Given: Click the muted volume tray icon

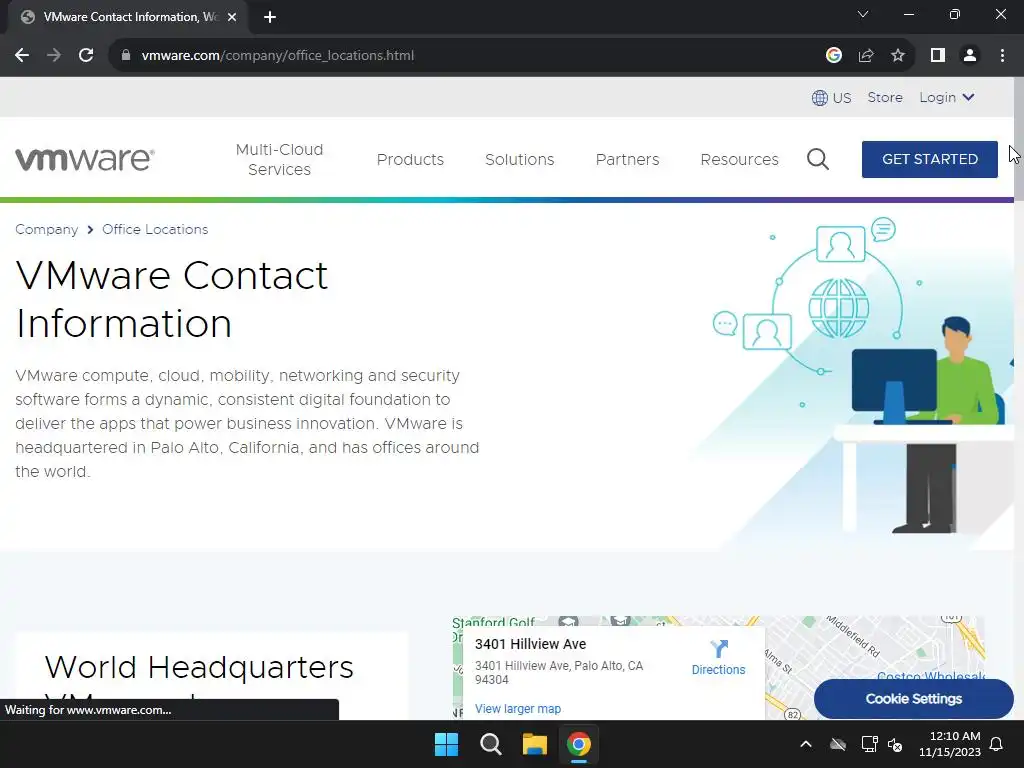Looking at the screenshot, I should tap(895, 744).
